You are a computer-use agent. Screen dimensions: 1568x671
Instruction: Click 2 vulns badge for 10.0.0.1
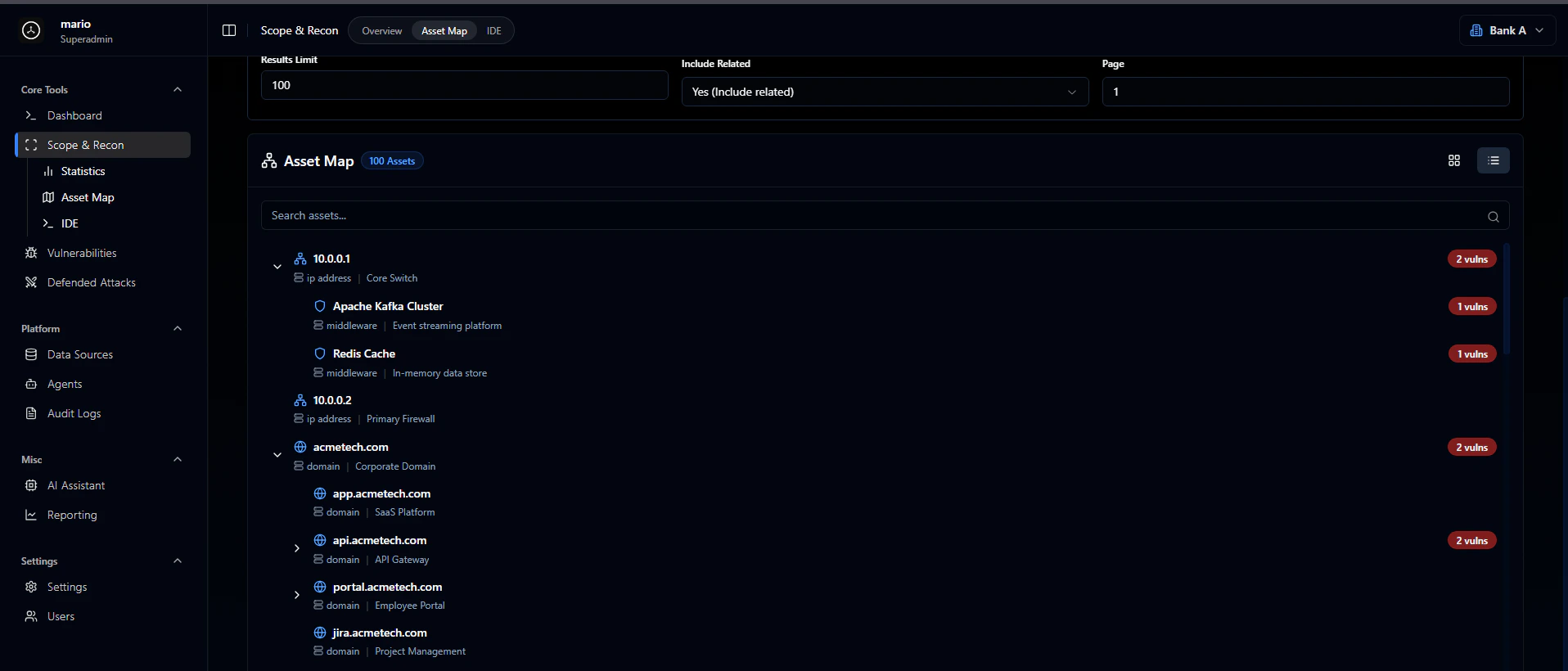pyautogui.click(x=1471, y=259)
